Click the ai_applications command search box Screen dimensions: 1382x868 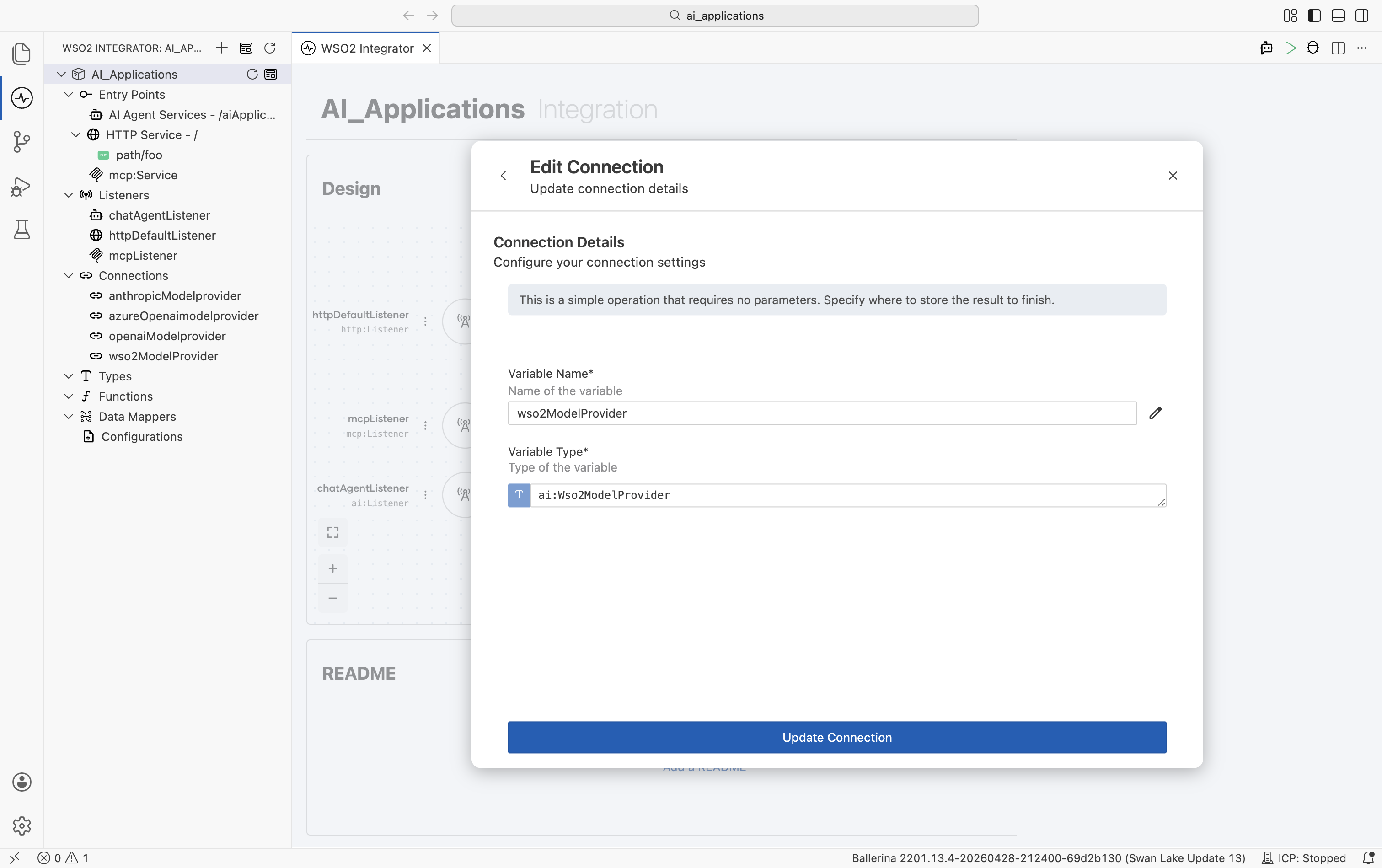[x=715, y=16]
